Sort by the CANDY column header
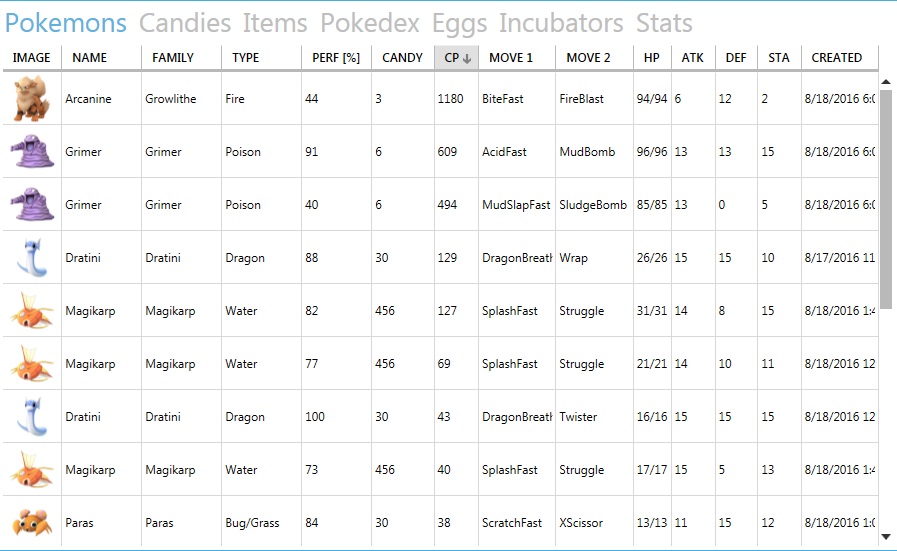Screen dimensions: 897x551 pos(403,58)
